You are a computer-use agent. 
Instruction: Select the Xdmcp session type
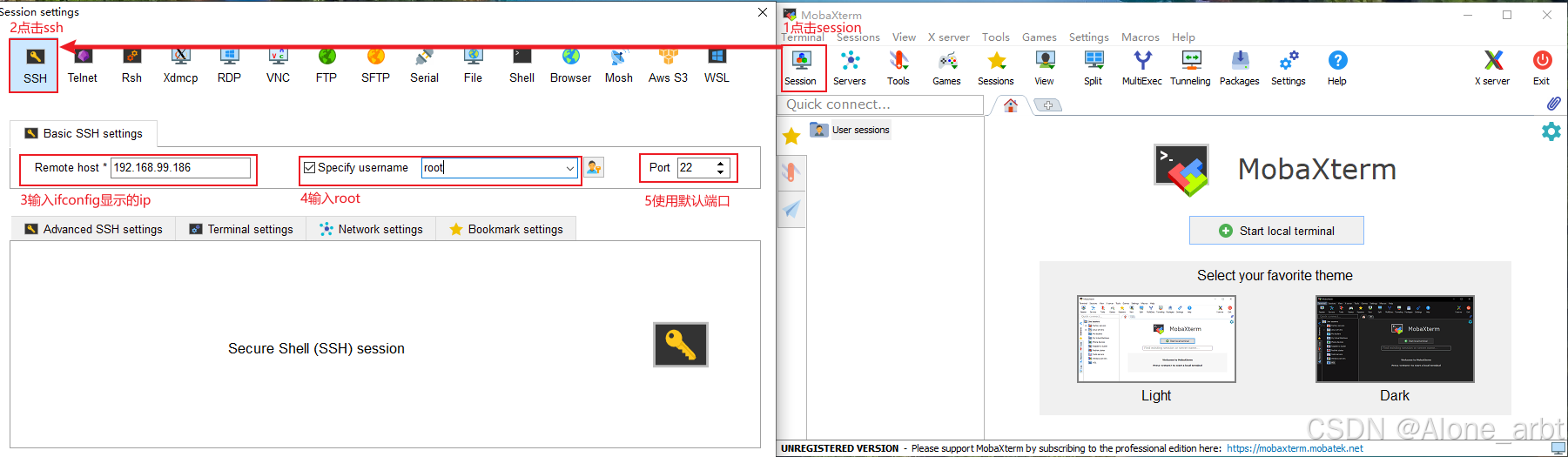click(x=180, y=67)
